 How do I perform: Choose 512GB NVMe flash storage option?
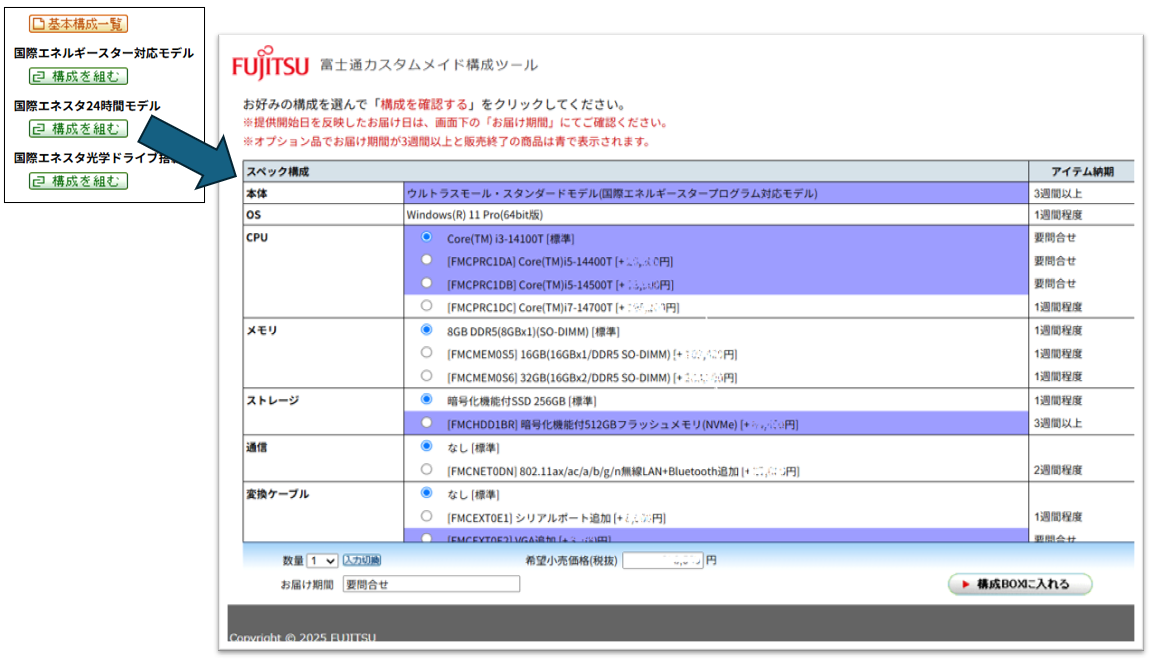point(427,423)
